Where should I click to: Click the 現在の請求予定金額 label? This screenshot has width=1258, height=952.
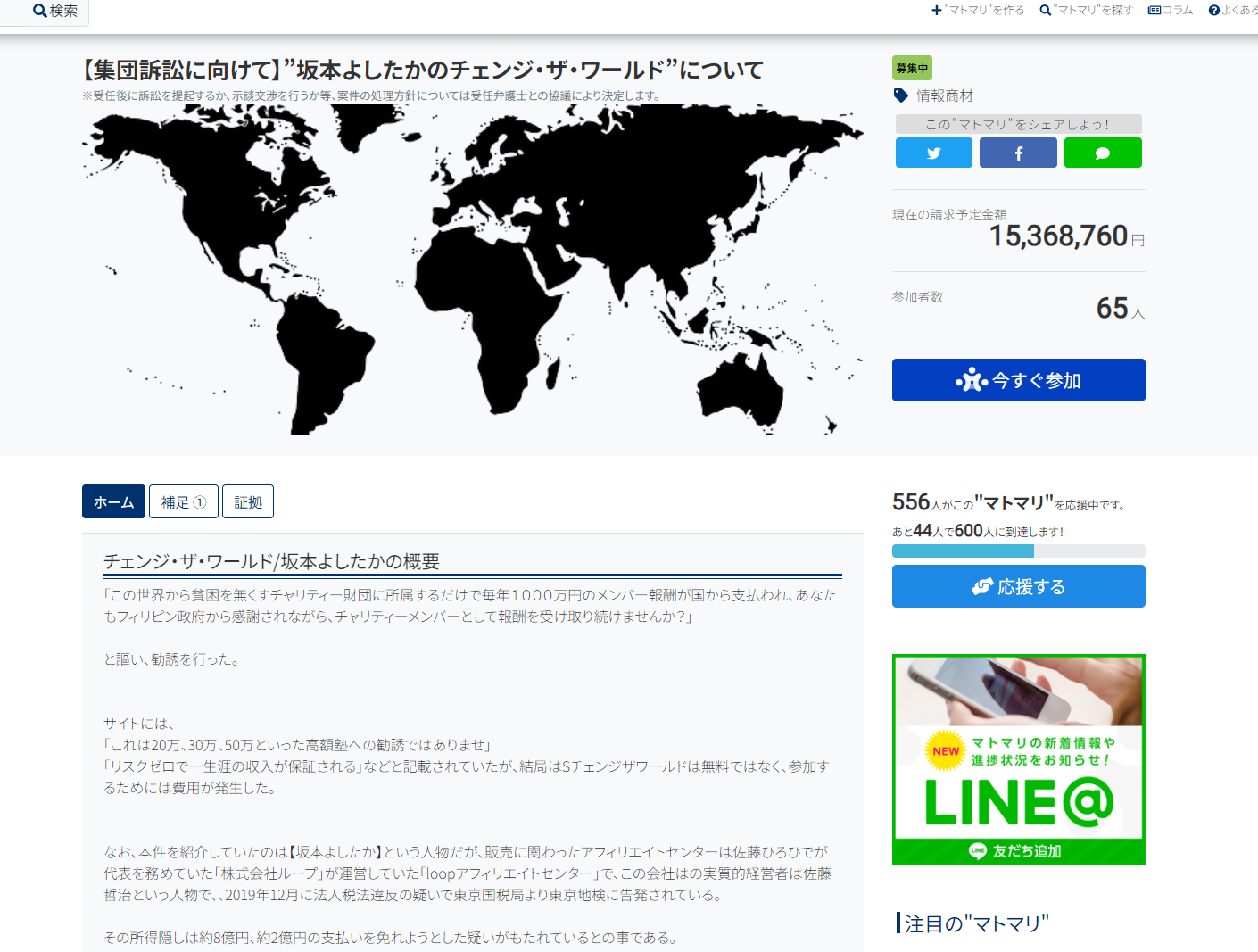click(x=949, y=214)
